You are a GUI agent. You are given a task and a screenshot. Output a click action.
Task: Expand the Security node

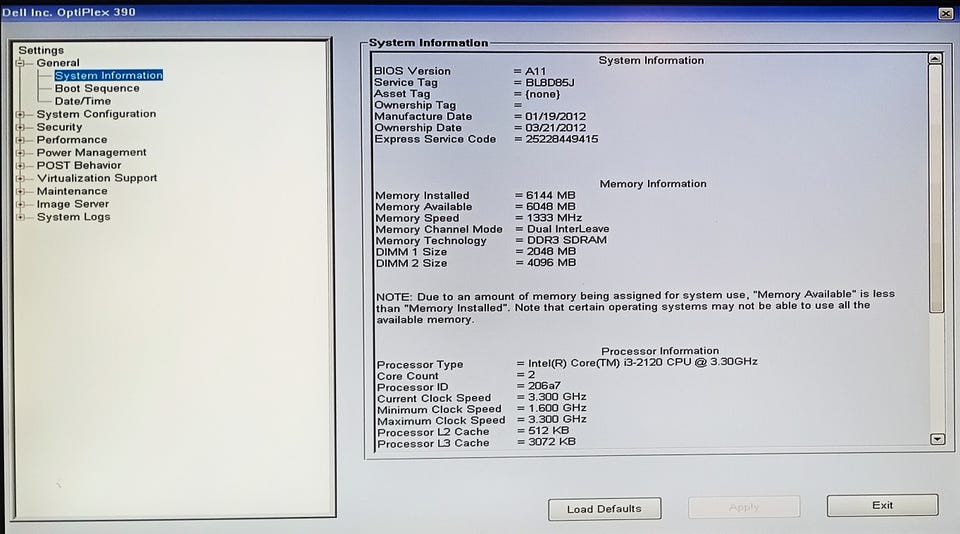20,127
